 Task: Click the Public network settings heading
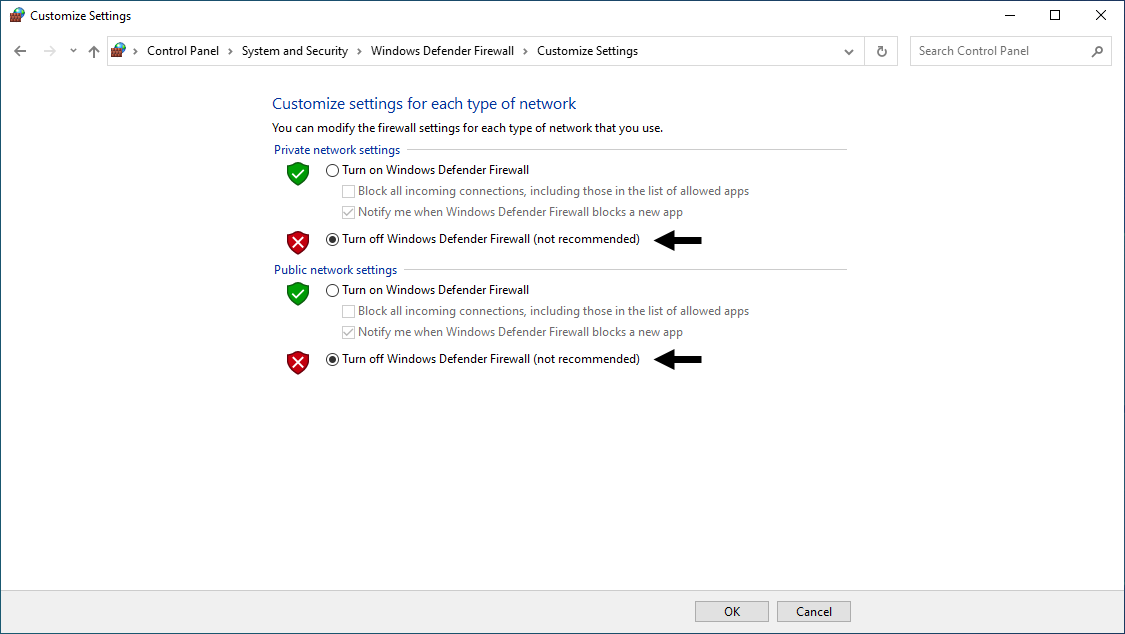[335, 270]
